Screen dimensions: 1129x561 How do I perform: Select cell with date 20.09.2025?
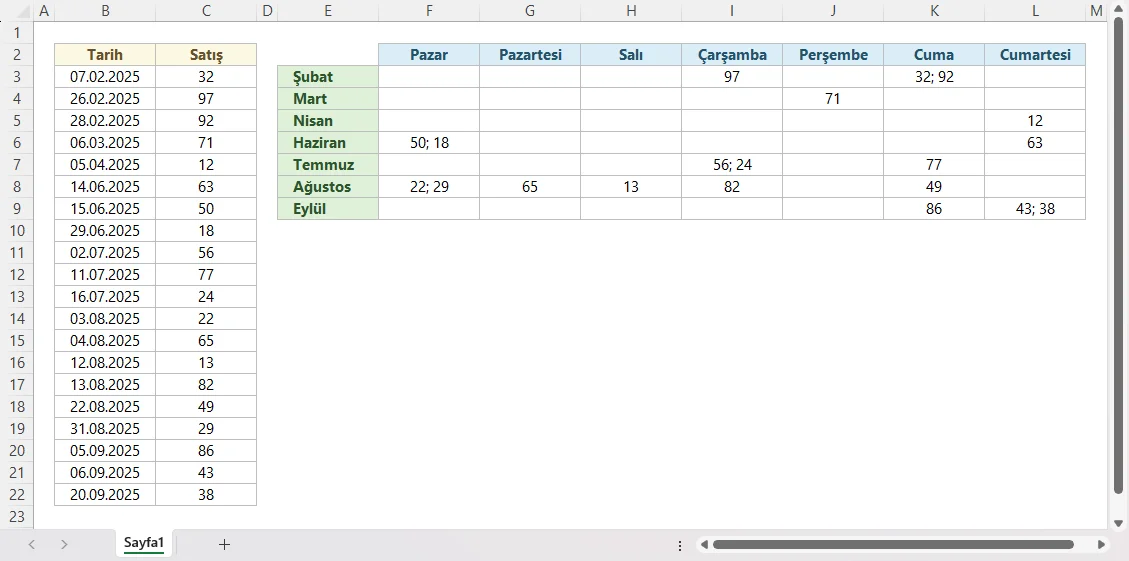[105, 495]
